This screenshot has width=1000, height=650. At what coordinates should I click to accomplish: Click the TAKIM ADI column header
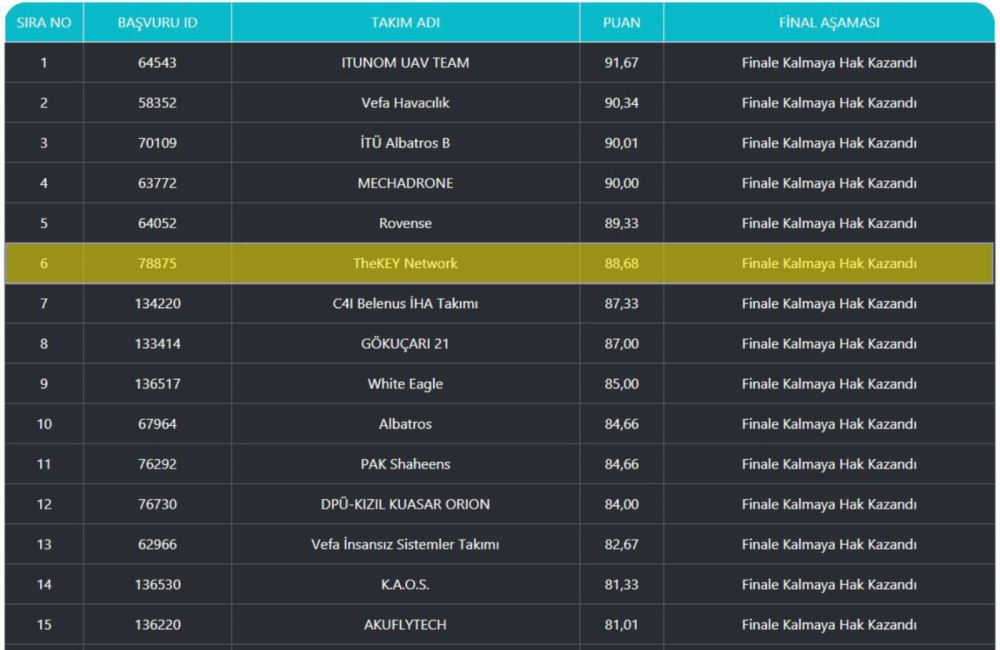pos(405,22)
